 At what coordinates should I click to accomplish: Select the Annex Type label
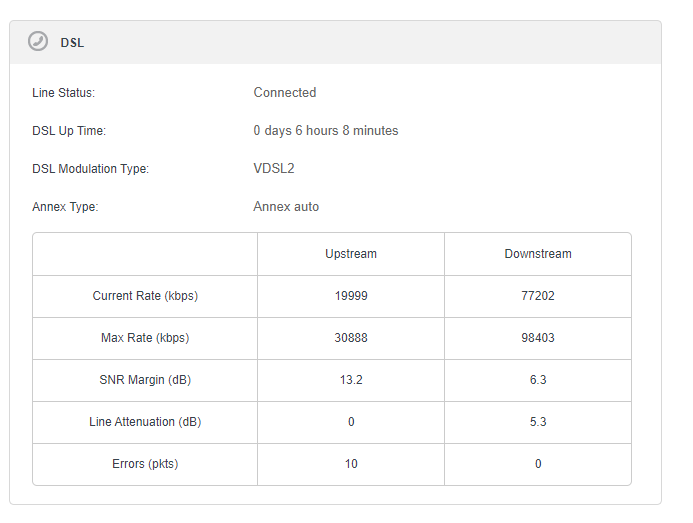(x=65, y=207)
